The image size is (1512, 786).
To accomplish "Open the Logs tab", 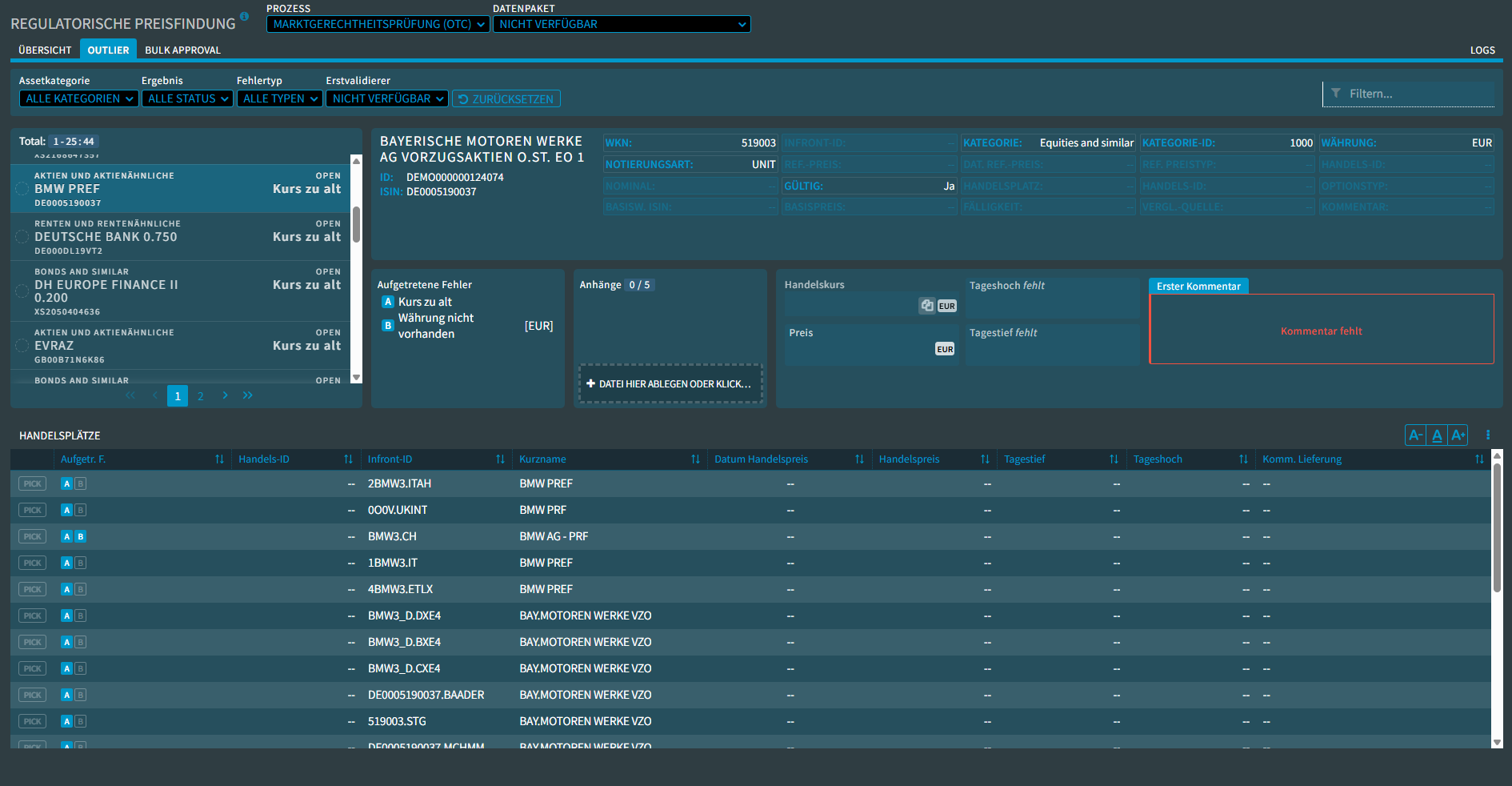I will pos(1482,50).
